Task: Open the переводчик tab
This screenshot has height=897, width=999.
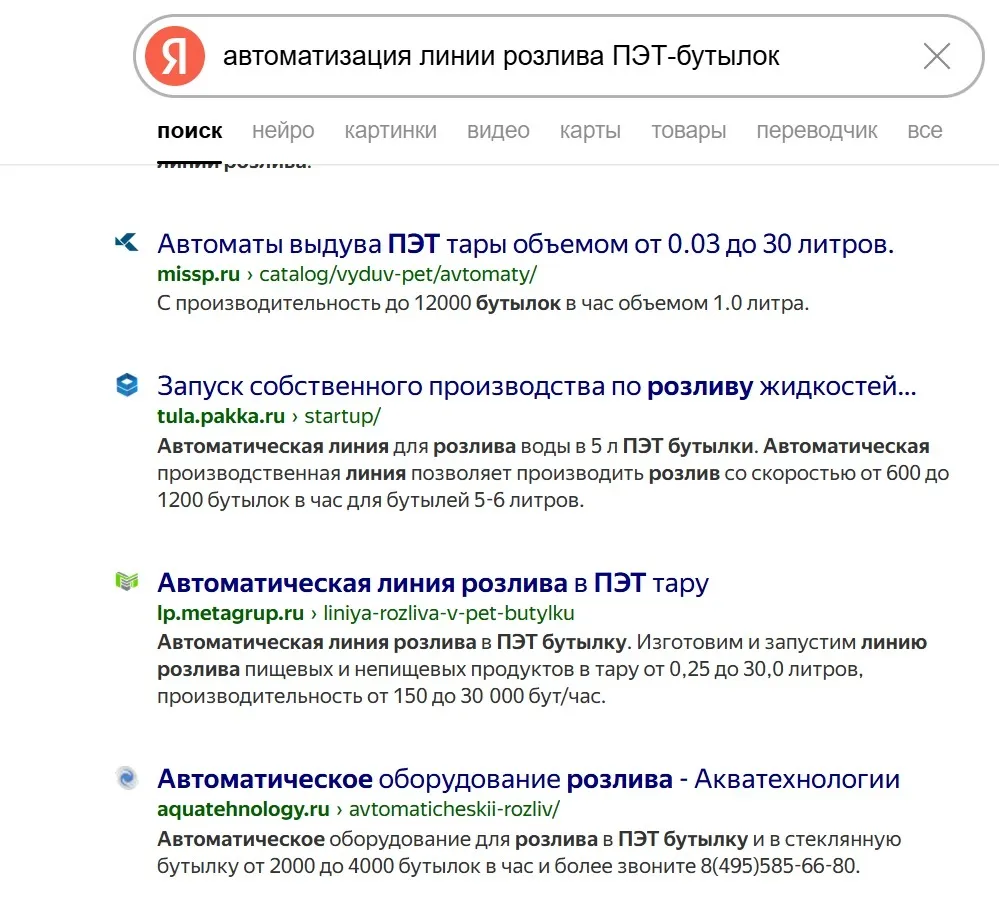Action: [x=818, y=130]
